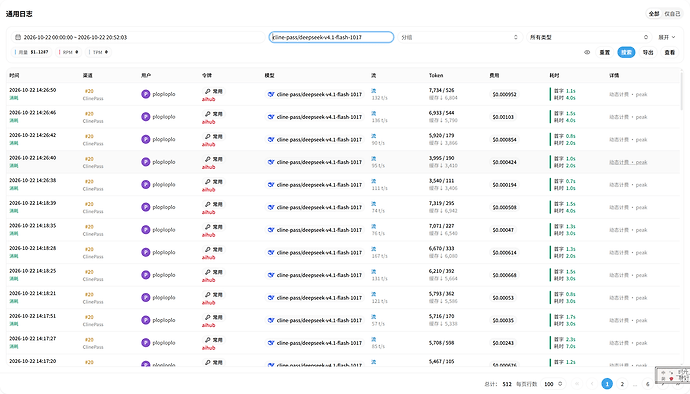Click the 模型 column header
This screenshot has height=394, width=690.
tap(269, 75)
